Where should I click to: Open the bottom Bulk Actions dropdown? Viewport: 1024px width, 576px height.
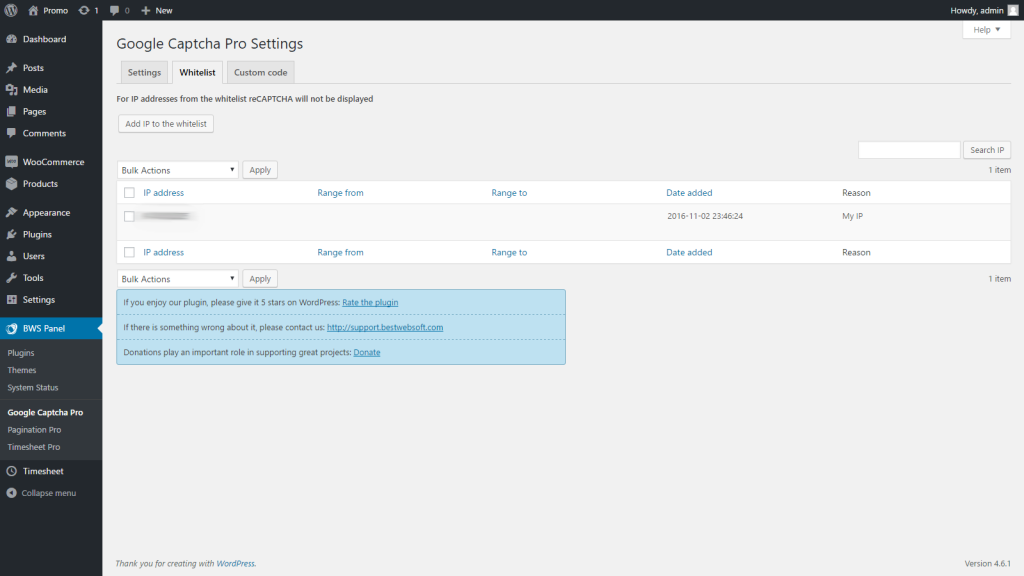[178, 279]
